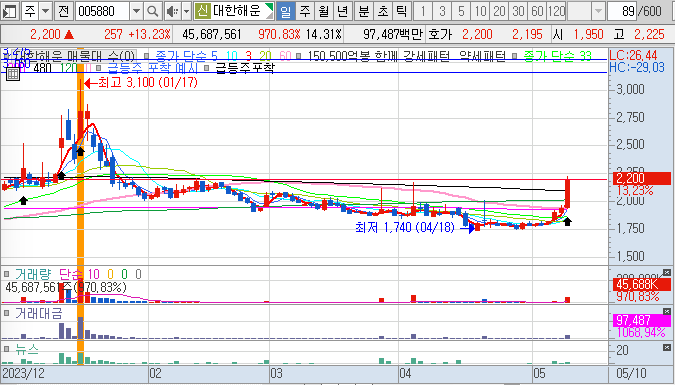This screenshot has height=385, width=675.
Task: Switch to the 분 minute chart tab
Action: 364,11
